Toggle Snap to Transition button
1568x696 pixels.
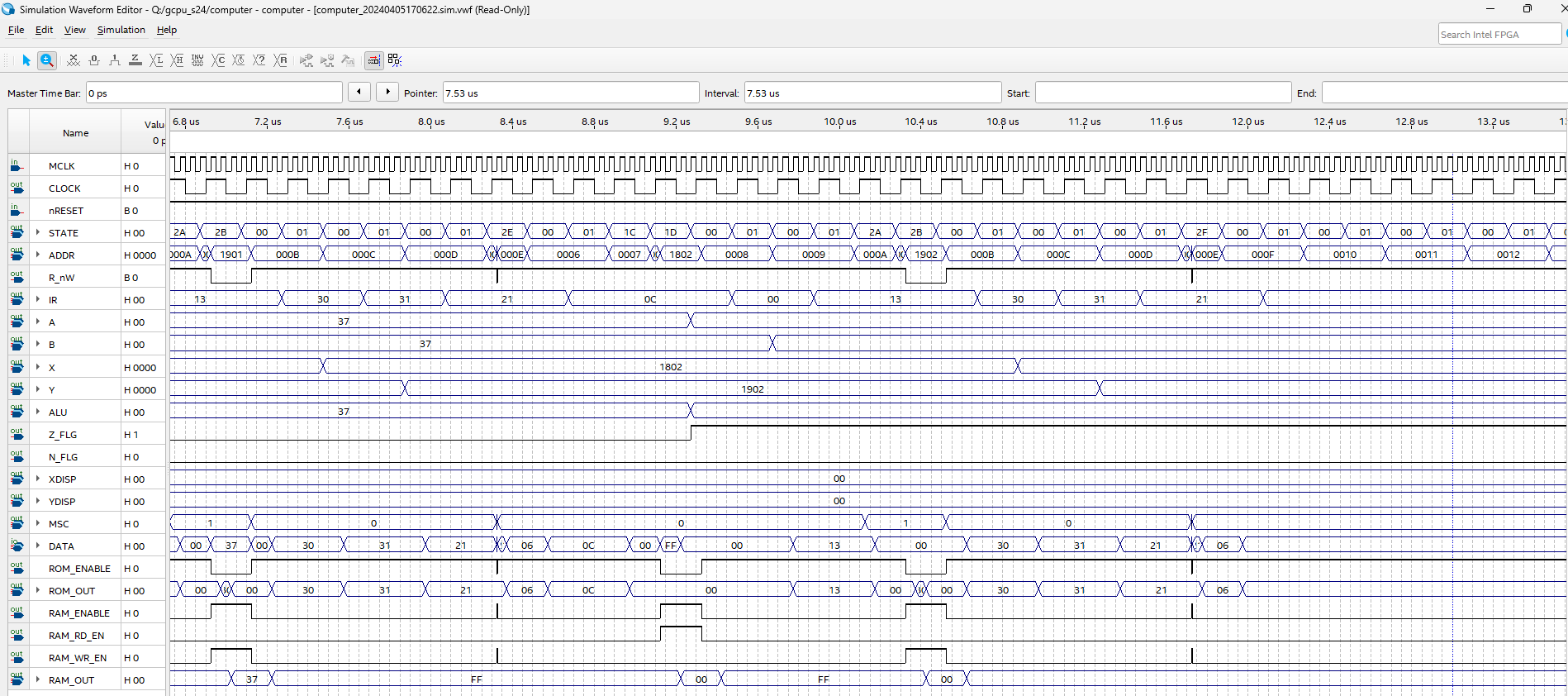coord(374,60)
